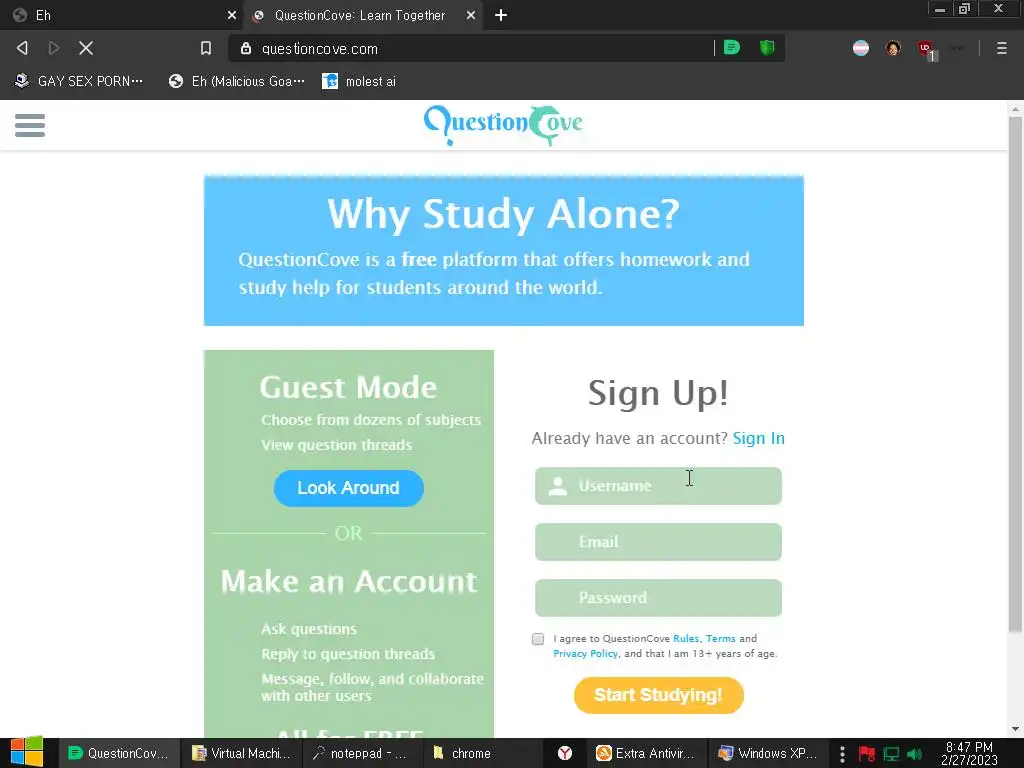Close the QuestionCove tab
The height and width of the screenshot is (768, 1024).
tap(470, 15)
